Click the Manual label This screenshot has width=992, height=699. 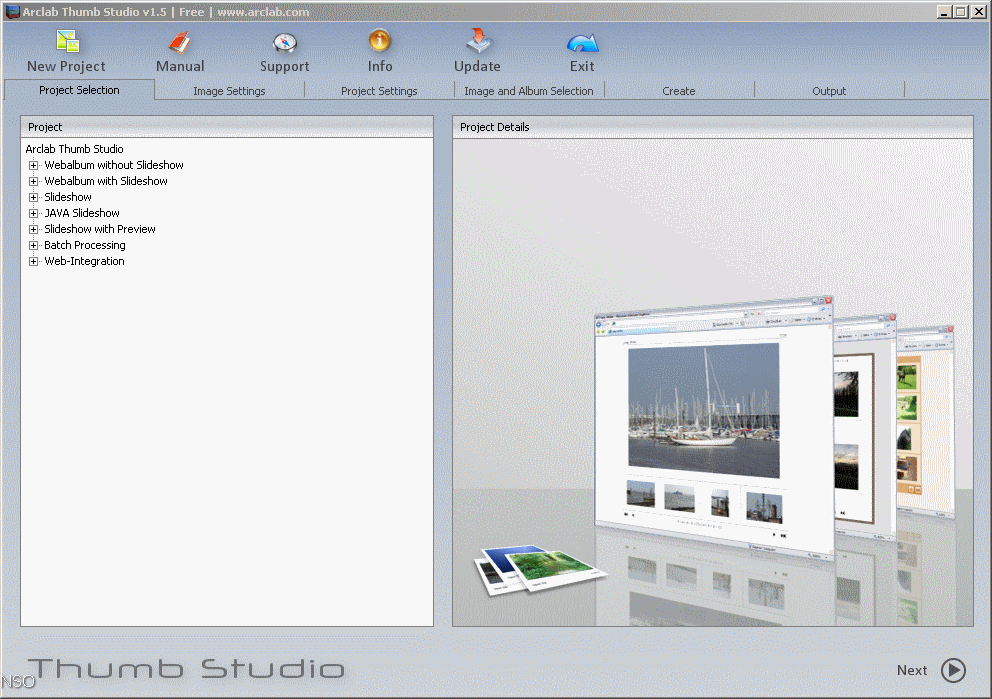pyautogui.click(x=180, y=66)
